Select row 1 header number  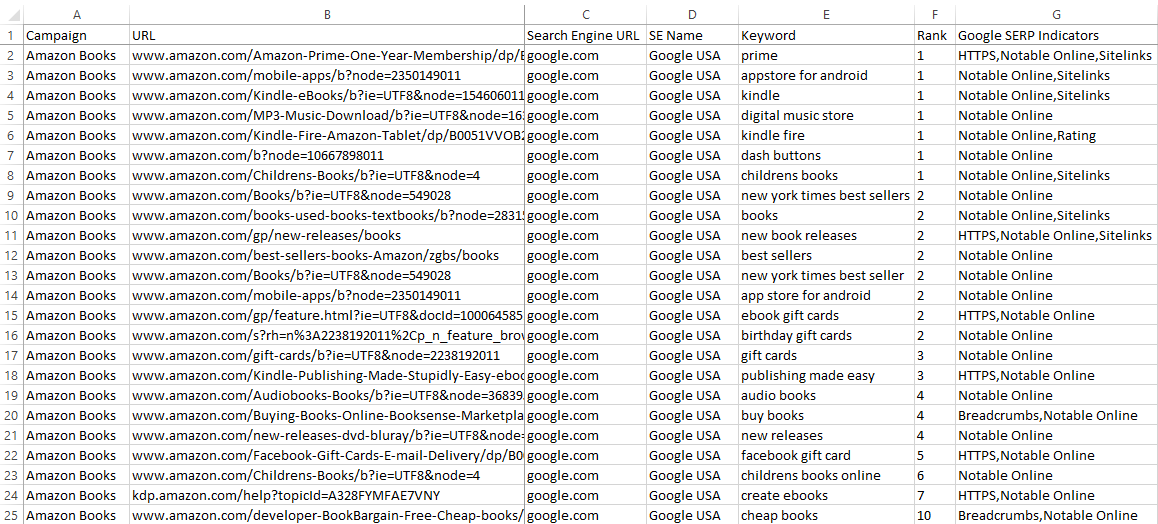click(x=12, y=35)
